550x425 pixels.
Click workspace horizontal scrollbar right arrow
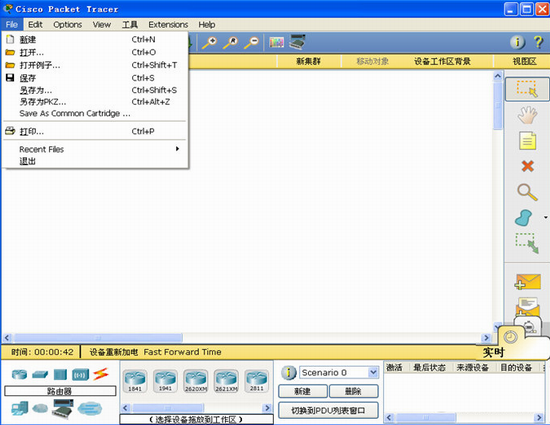486,338
